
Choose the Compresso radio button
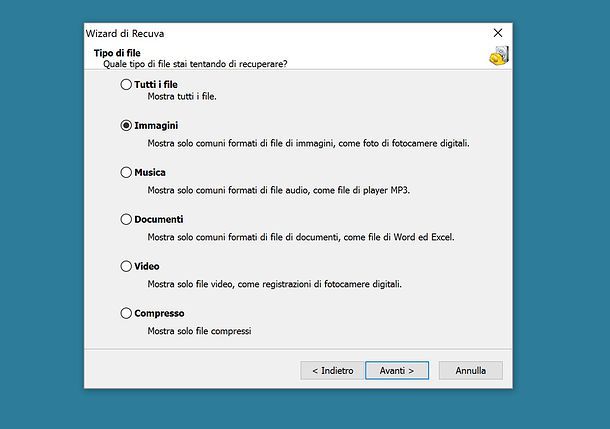coord(126,313)
